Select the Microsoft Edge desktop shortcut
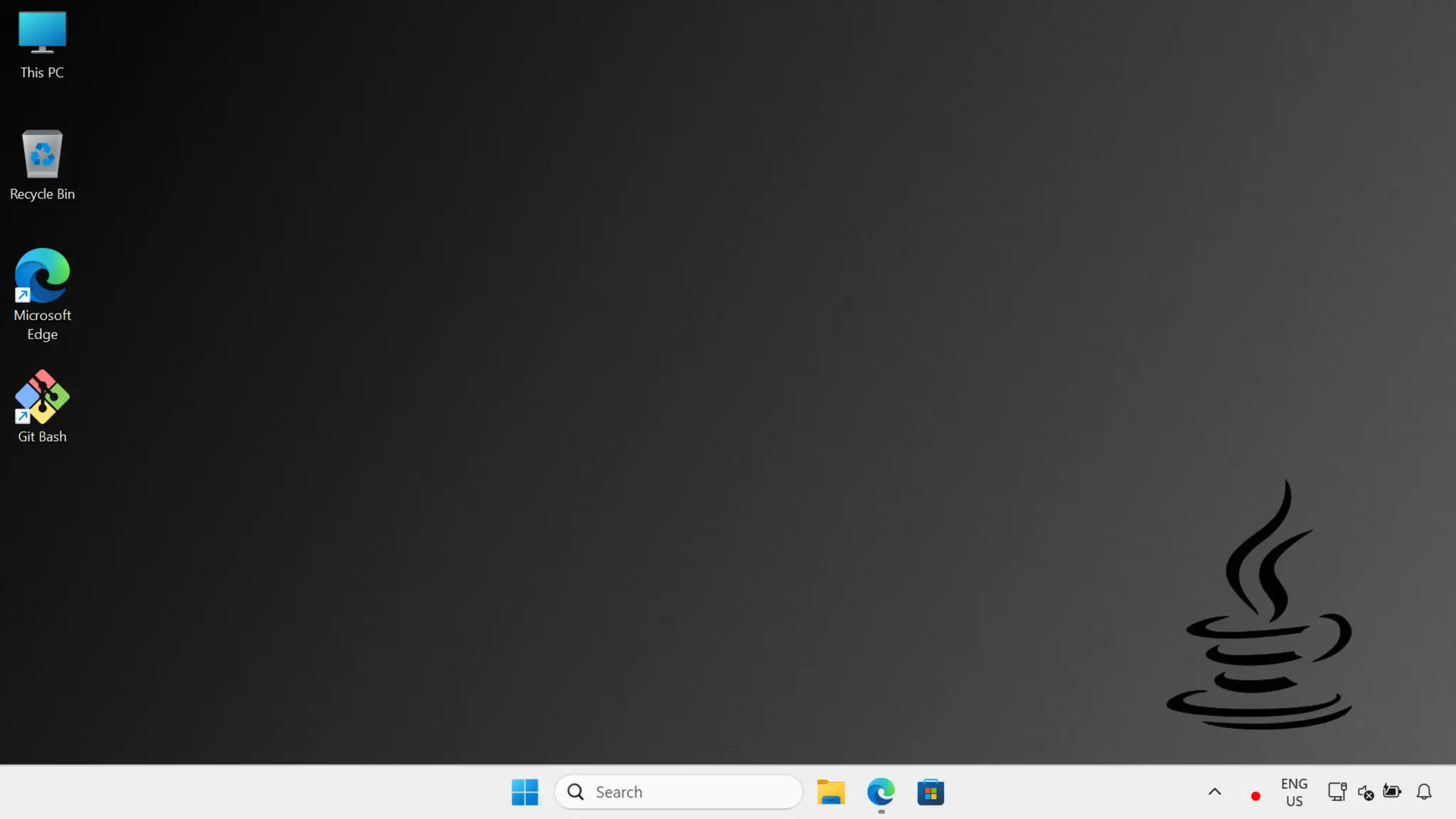This screenshot has width=1456, height=819. click(42, 276)
